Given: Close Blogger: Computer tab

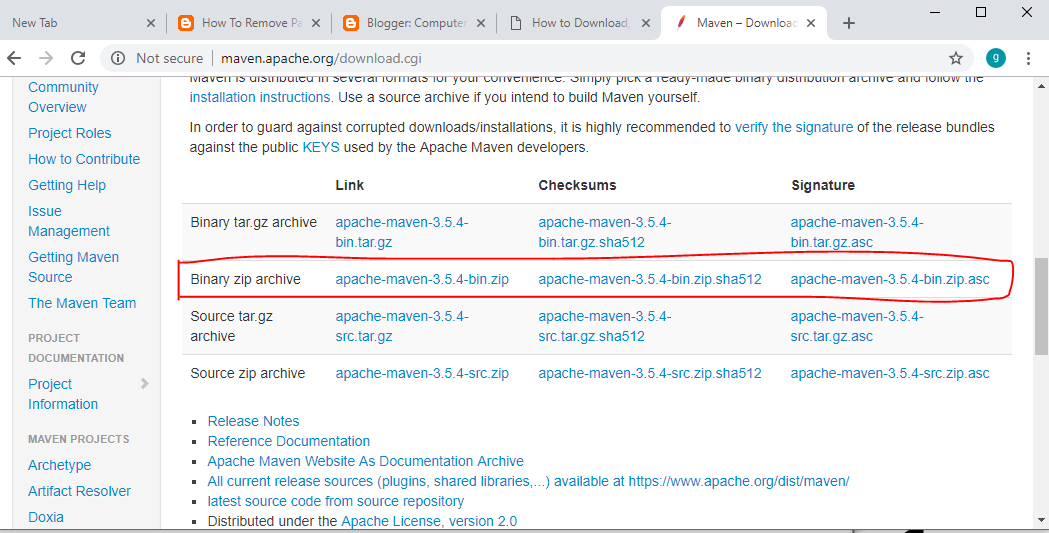Looking at the screenshot, I should [x=481, y=23].
